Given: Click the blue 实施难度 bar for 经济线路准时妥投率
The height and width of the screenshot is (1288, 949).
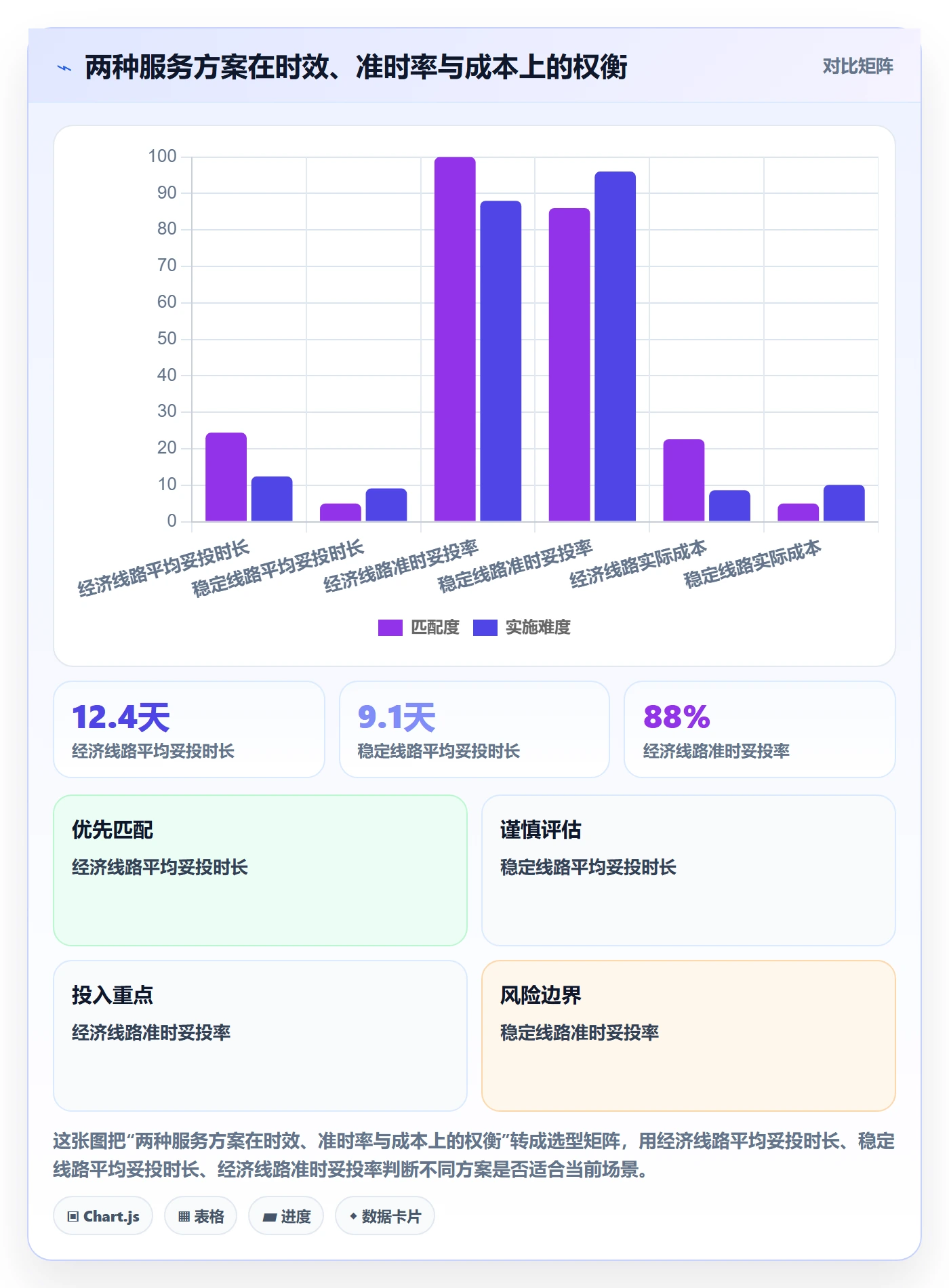Looking at the screenshot, I should [501, 361].
